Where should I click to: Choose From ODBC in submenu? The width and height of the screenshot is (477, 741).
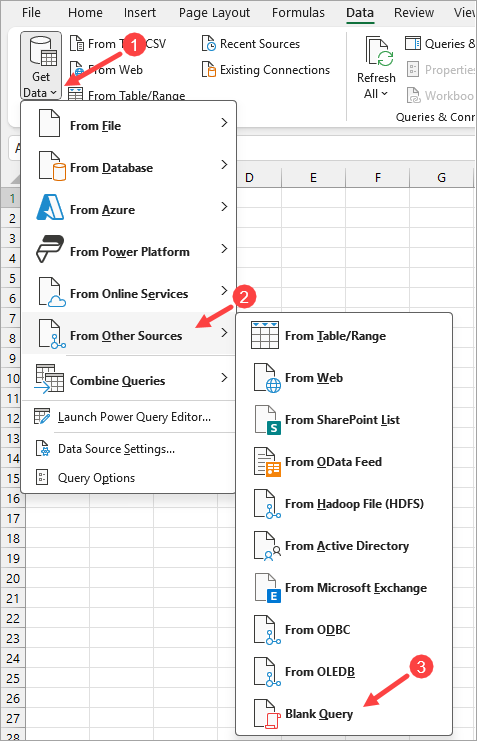tap(344, 629)
